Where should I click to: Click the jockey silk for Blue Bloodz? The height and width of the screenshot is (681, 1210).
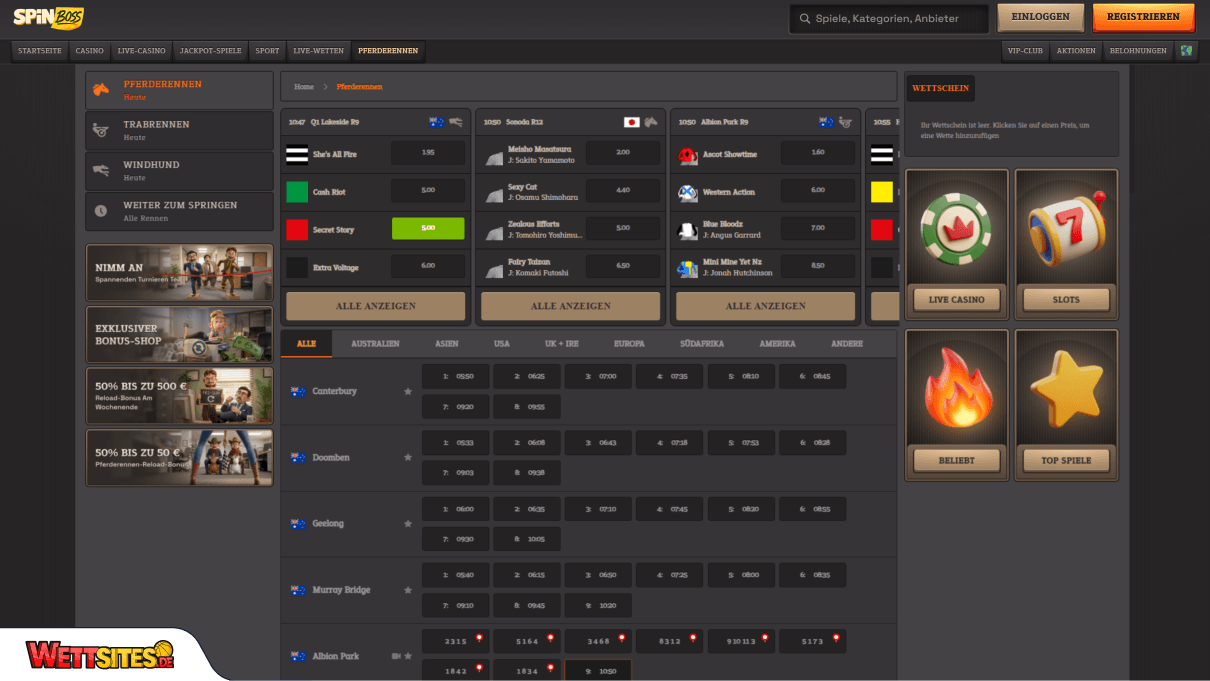[x=688, y=230]
